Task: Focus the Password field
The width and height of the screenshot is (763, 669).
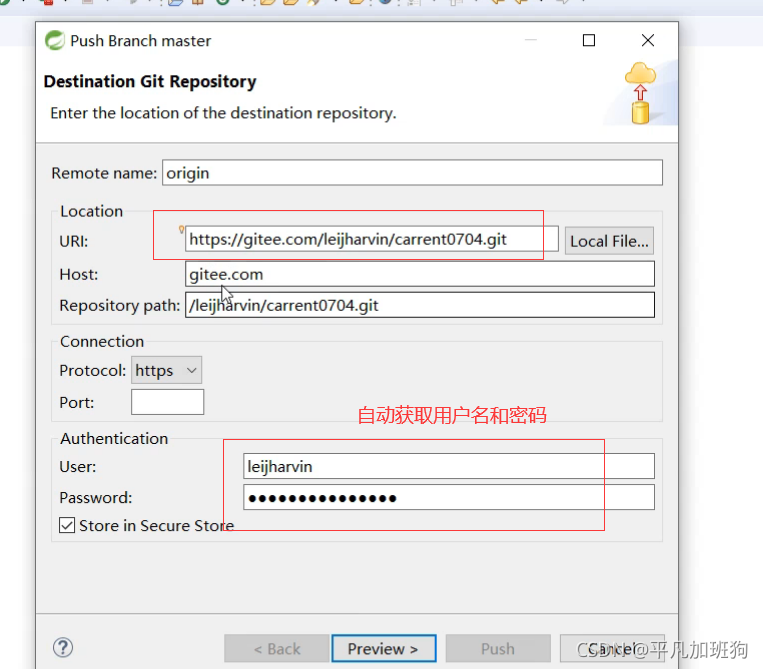Action: click(x=449, y=497)
